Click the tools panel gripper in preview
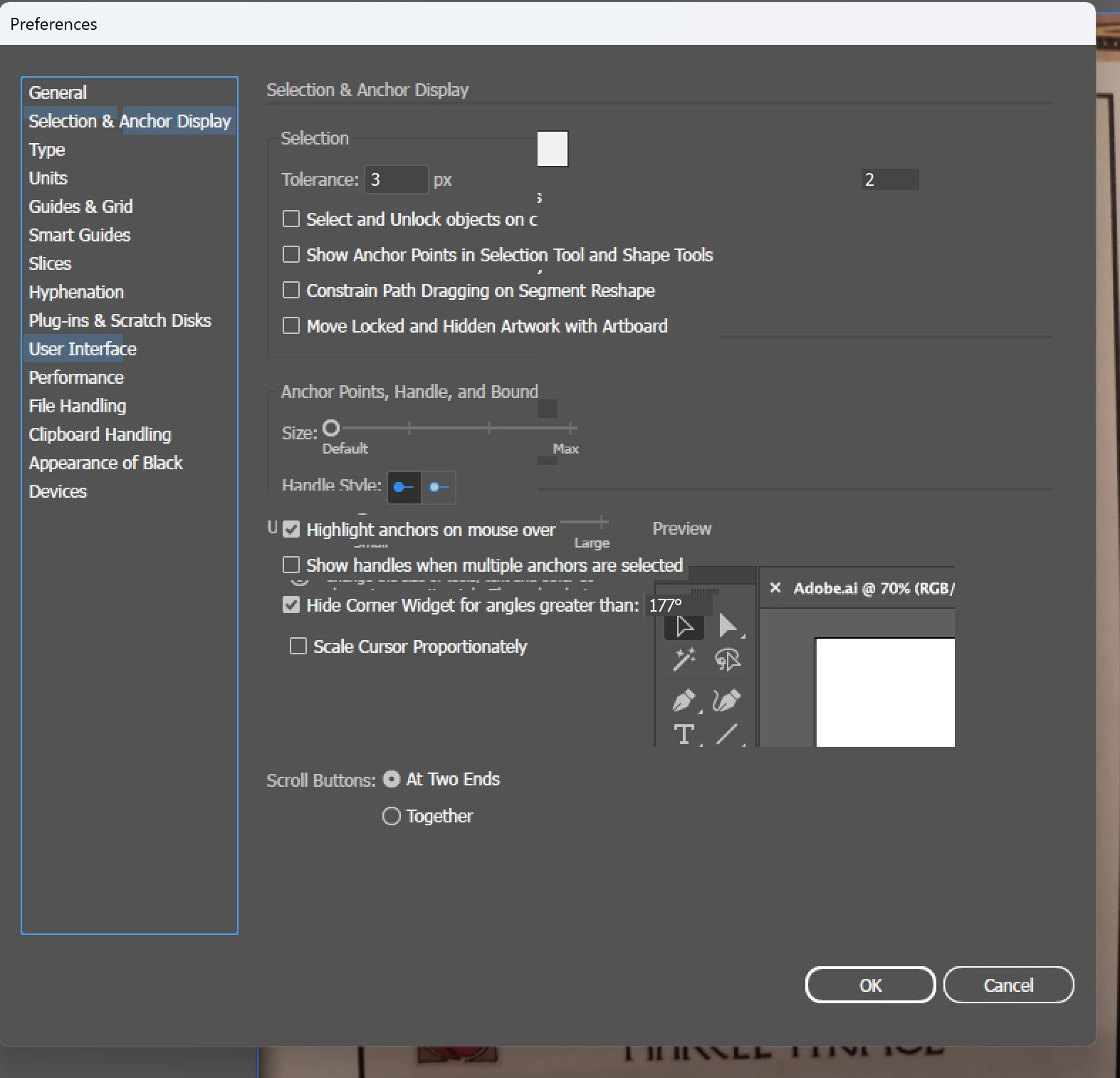 click(x=705, y=592)
